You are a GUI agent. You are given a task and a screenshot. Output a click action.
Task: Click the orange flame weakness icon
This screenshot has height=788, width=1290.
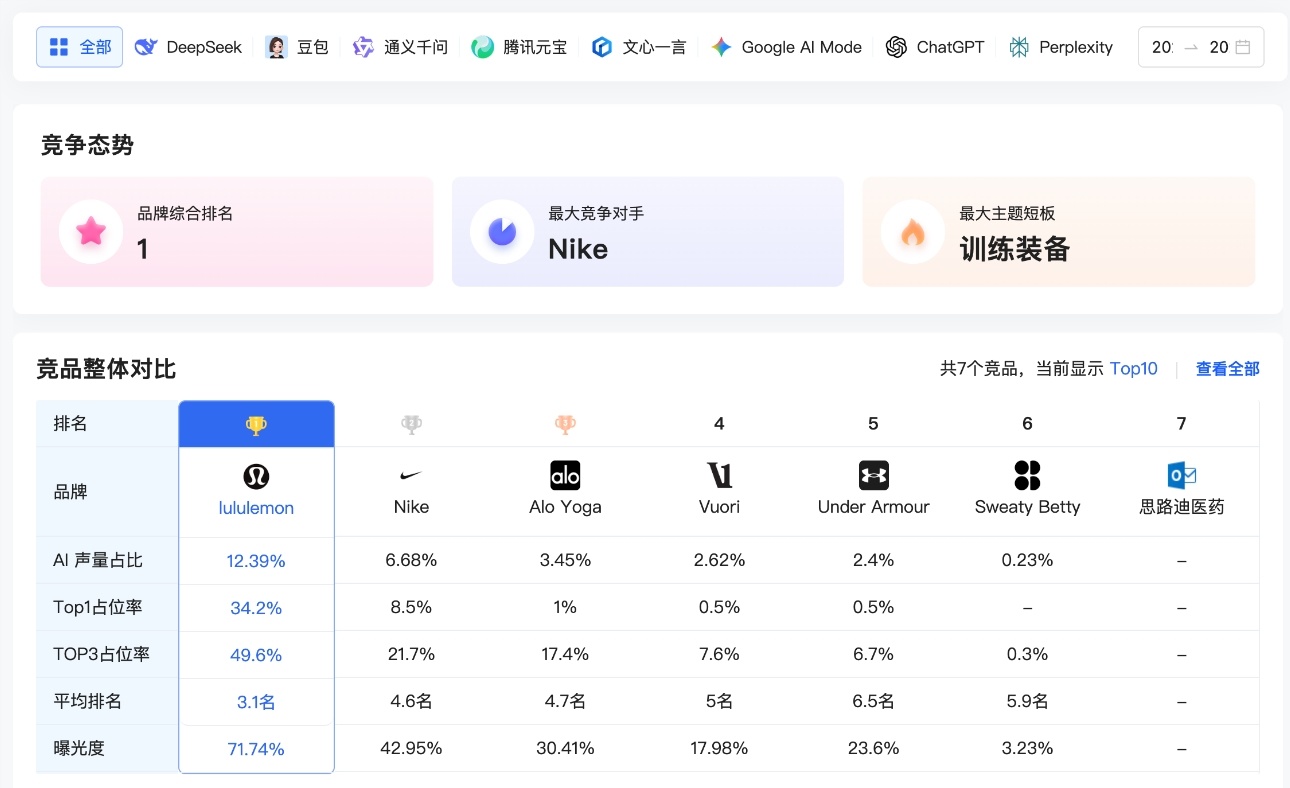point(913,232)
